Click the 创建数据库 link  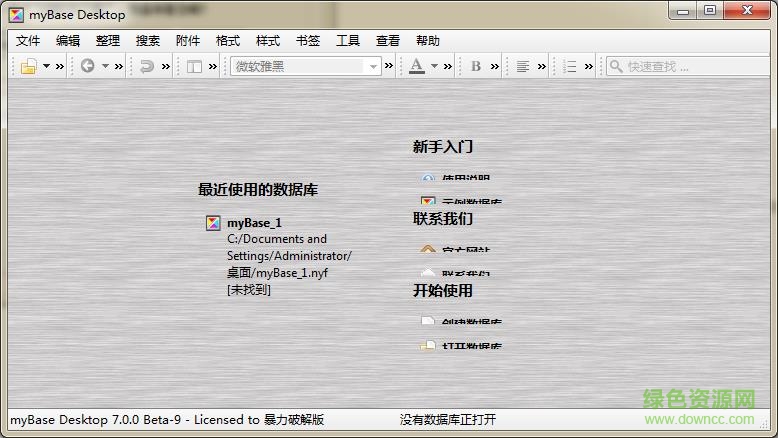click(x=471, y=321)
